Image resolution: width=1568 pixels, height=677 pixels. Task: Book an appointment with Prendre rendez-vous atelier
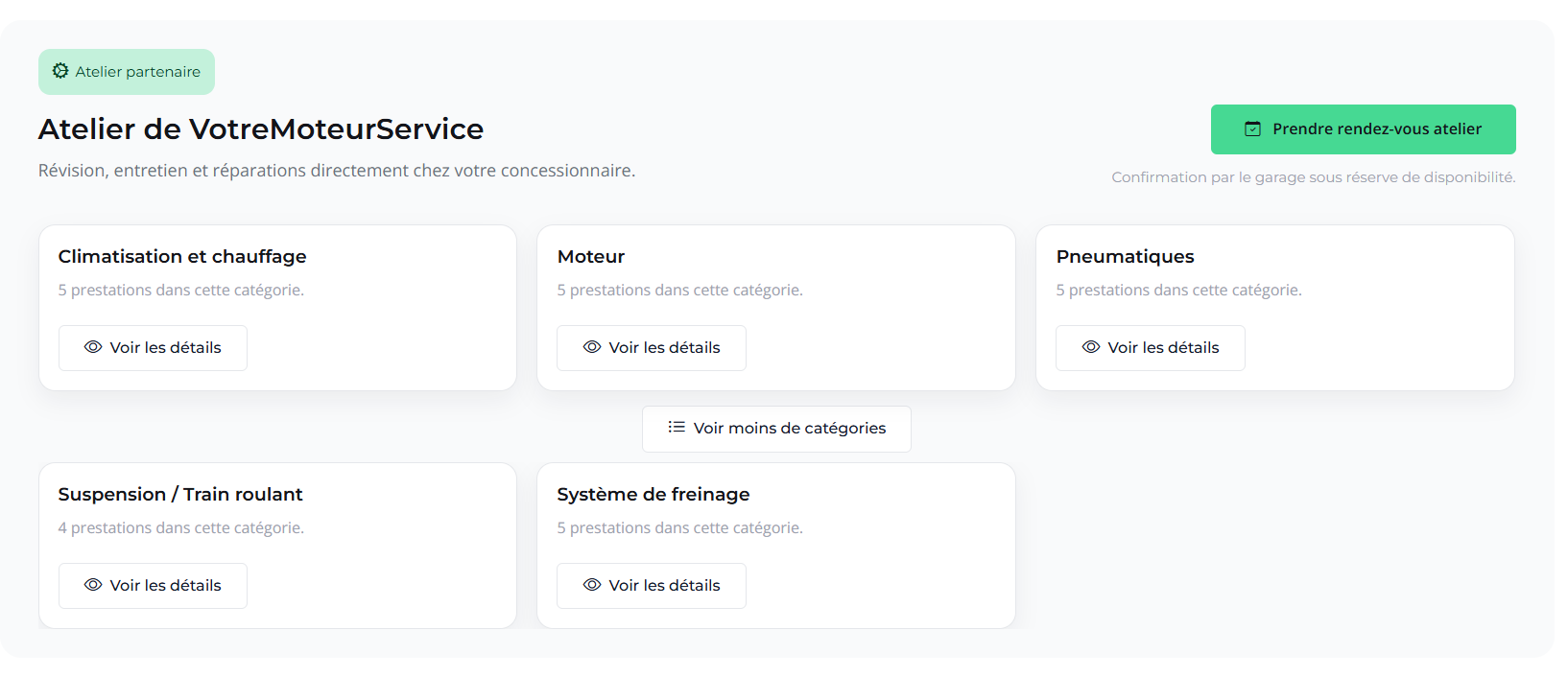[x=1362, y=128]
